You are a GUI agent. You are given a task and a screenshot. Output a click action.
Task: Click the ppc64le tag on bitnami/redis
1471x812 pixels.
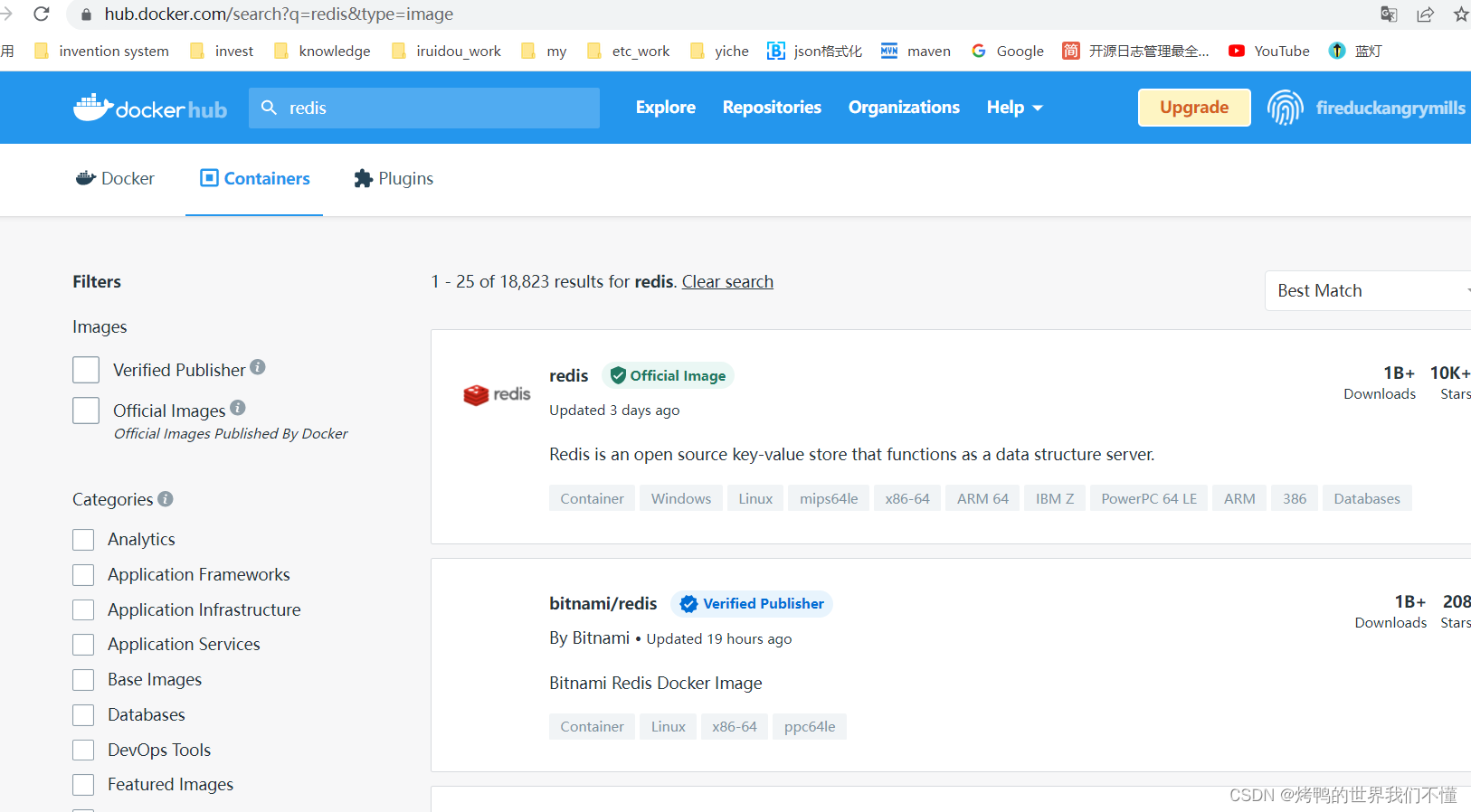[x=810, y=726]
